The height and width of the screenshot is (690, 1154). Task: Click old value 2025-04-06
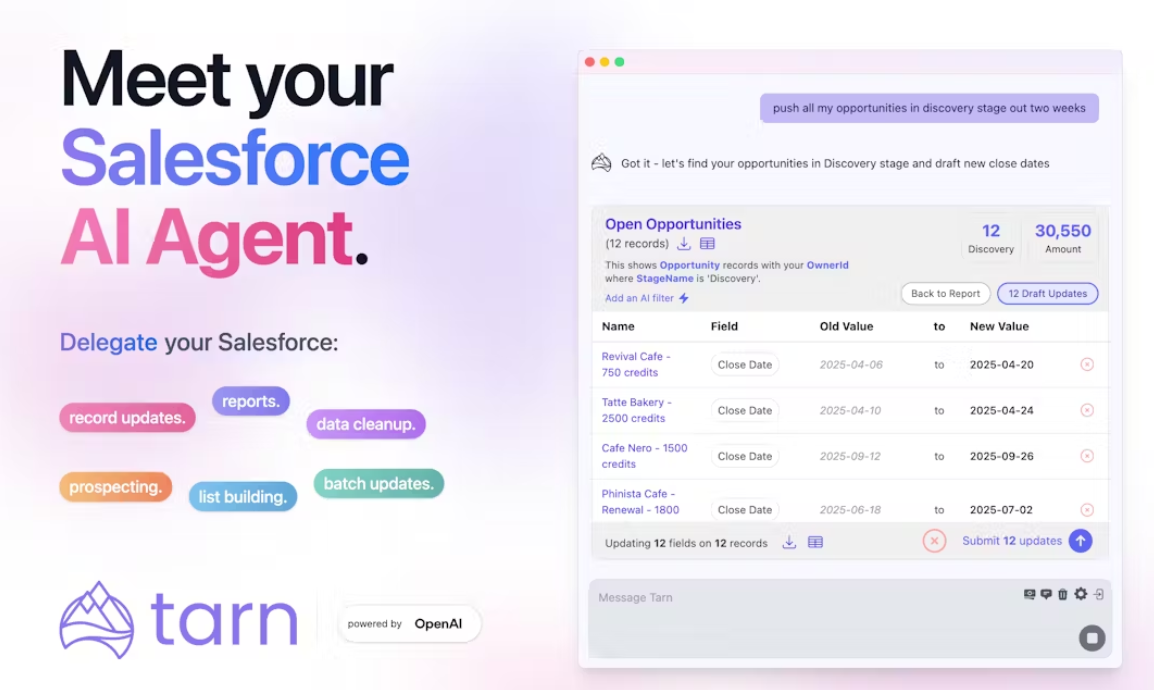851,364
